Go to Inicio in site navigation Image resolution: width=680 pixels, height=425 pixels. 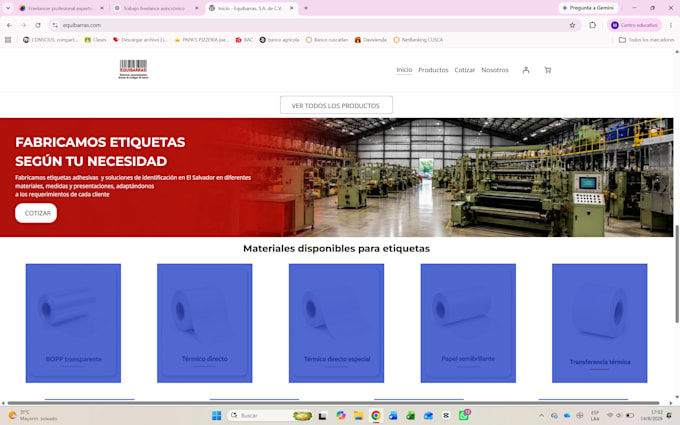(x=404, y=70)
